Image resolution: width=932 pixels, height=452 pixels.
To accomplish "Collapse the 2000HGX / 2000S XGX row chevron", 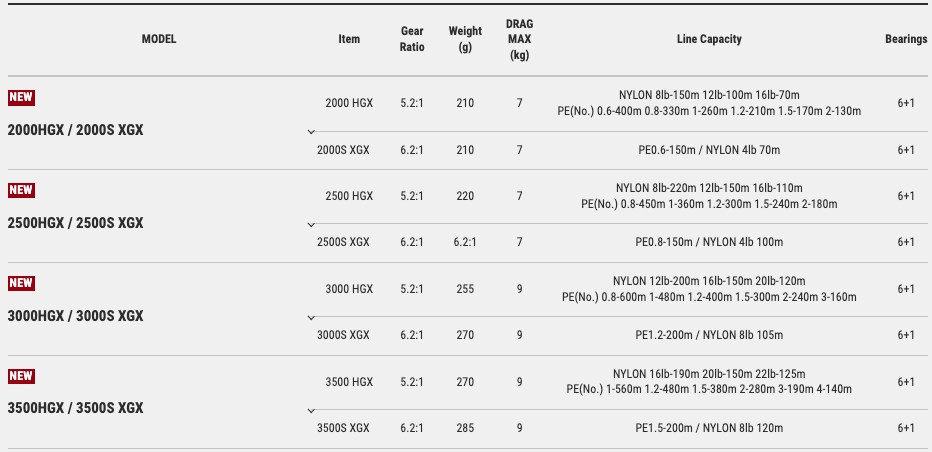I will tap(311, 131).
